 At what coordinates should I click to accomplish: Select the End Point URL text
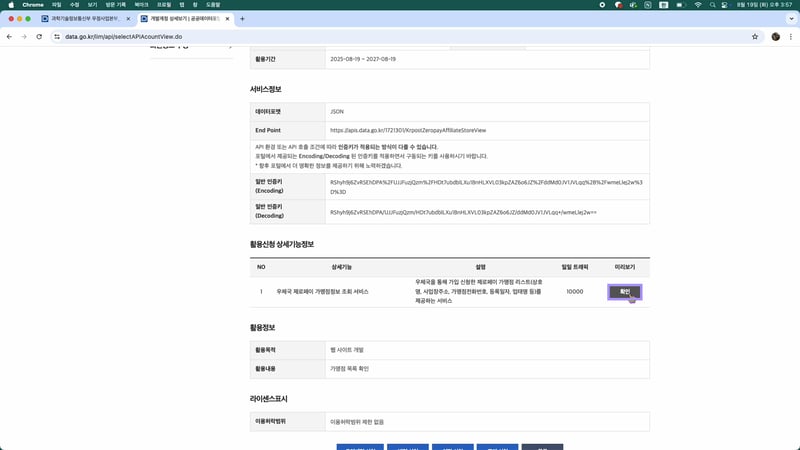tap(408, 131)
